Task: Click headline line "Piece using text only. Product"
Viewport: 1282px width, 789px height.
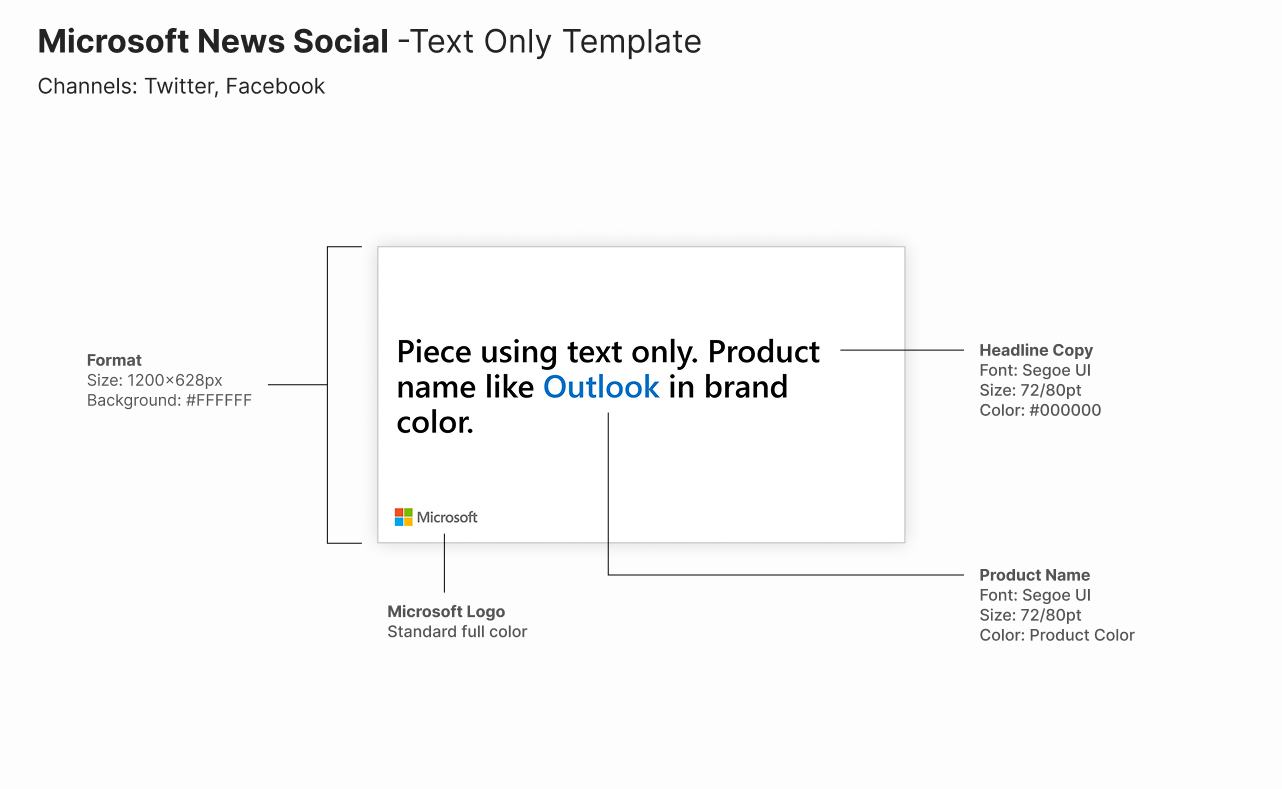Action: (608, 352)
